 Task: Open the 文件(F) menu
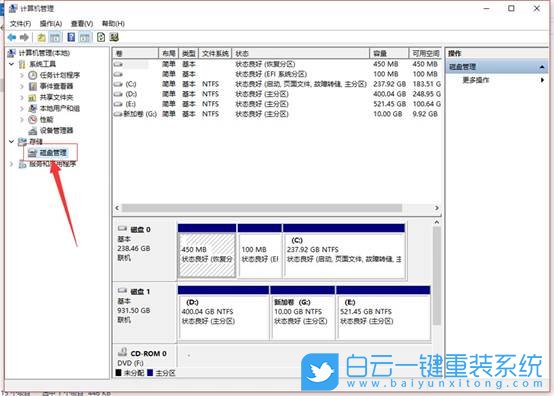point(20,24)
